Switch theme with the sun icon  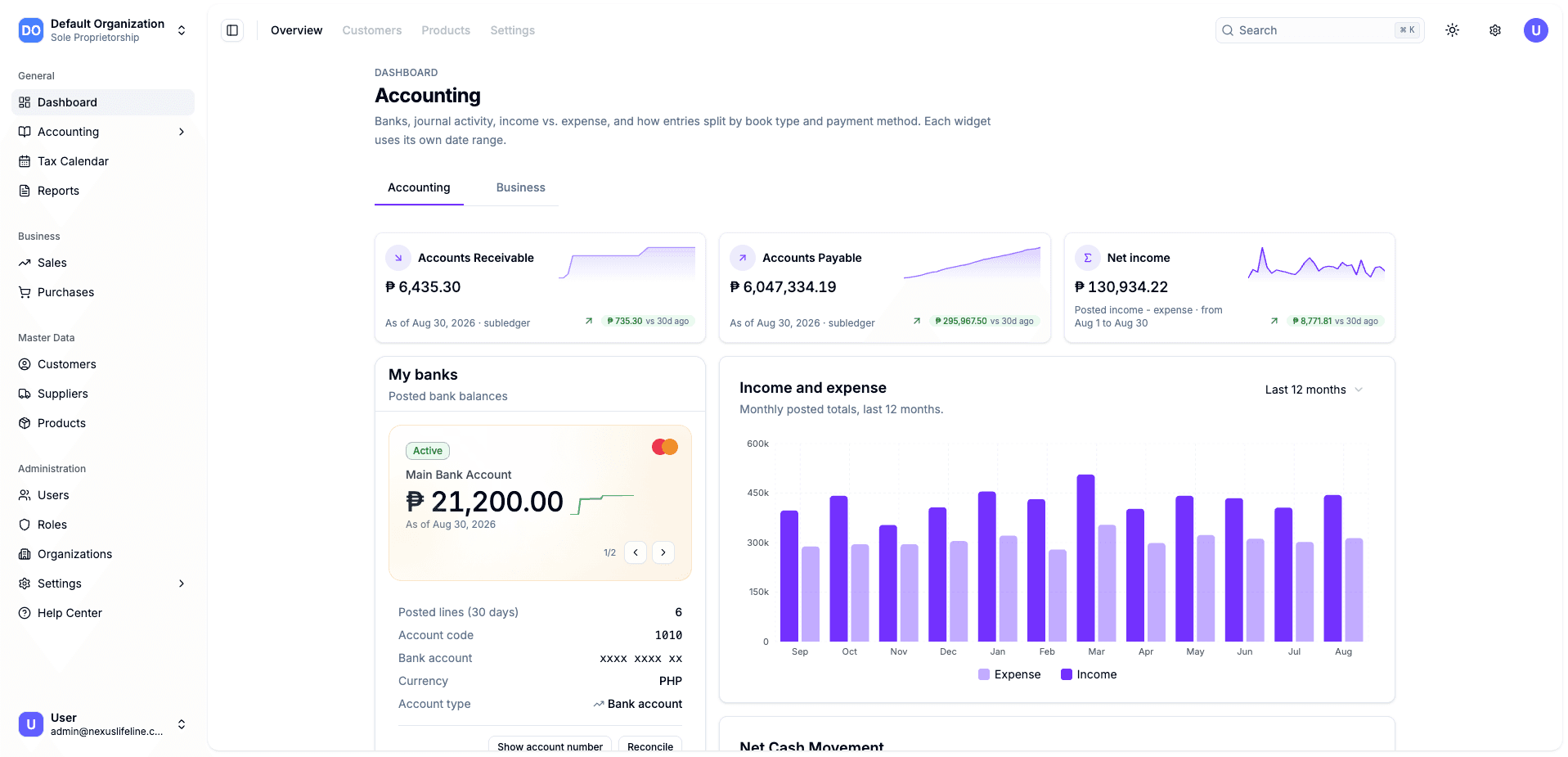(1452, 30)
